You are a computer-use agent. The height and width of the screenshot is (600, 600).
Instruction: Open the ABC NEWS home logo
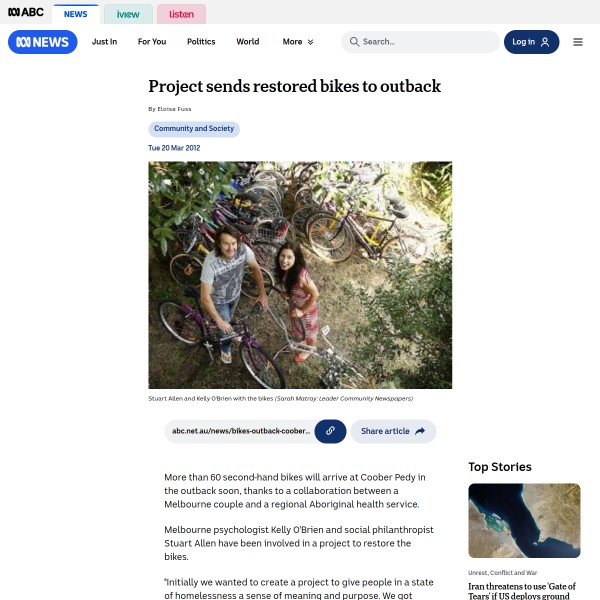tap(42, 42)
